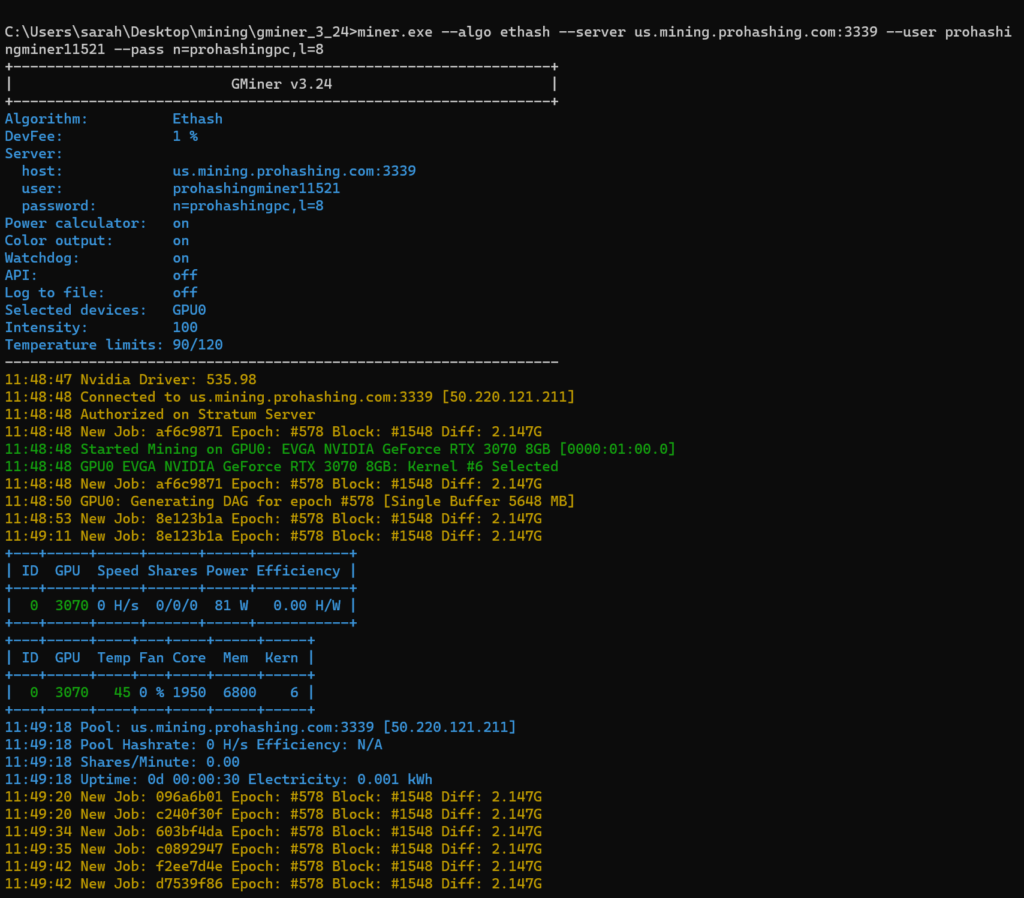Image resolution: width=1024 pixels, height=898 pixels.
Task: Click the 'Selected devices:' value 'GPU0'
Action: 189,310
